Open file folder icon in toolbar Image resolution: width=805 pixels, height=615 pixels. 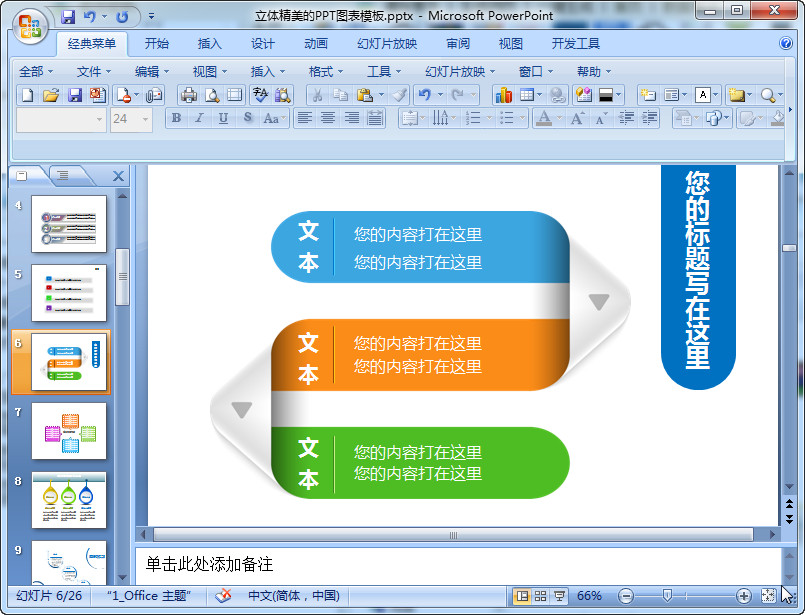51,95
